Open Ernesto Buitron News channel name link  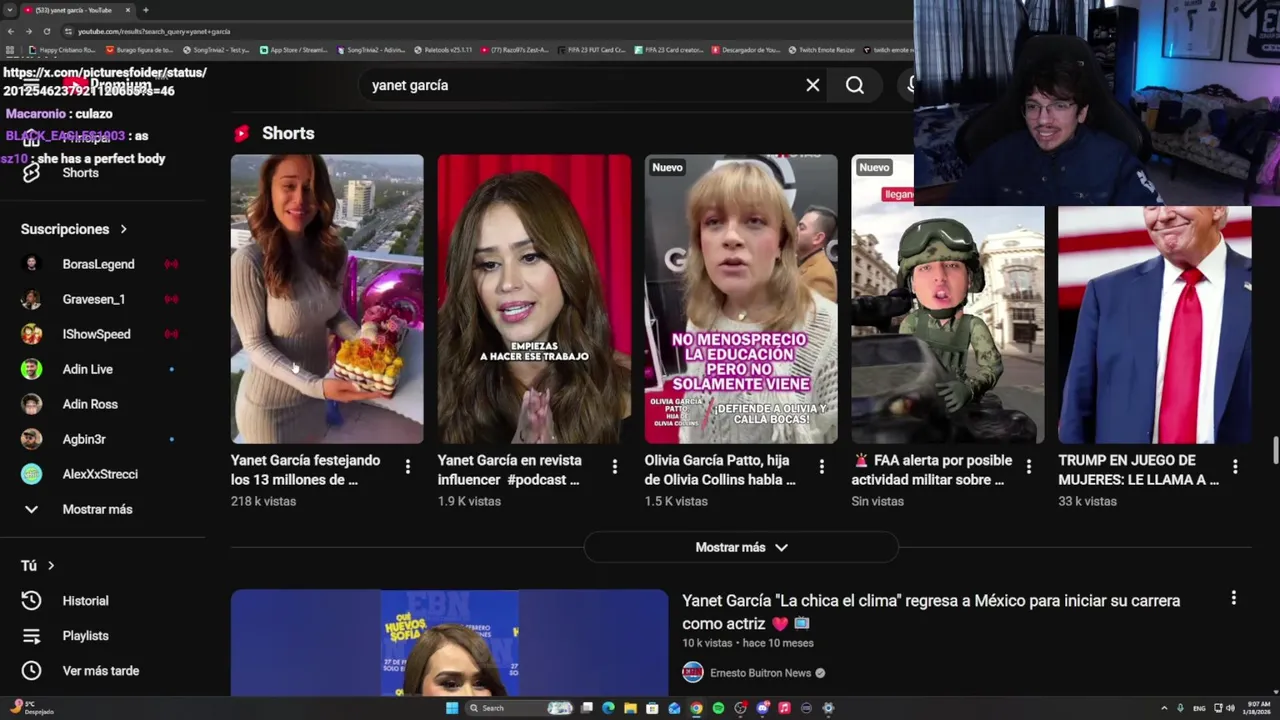760,673
